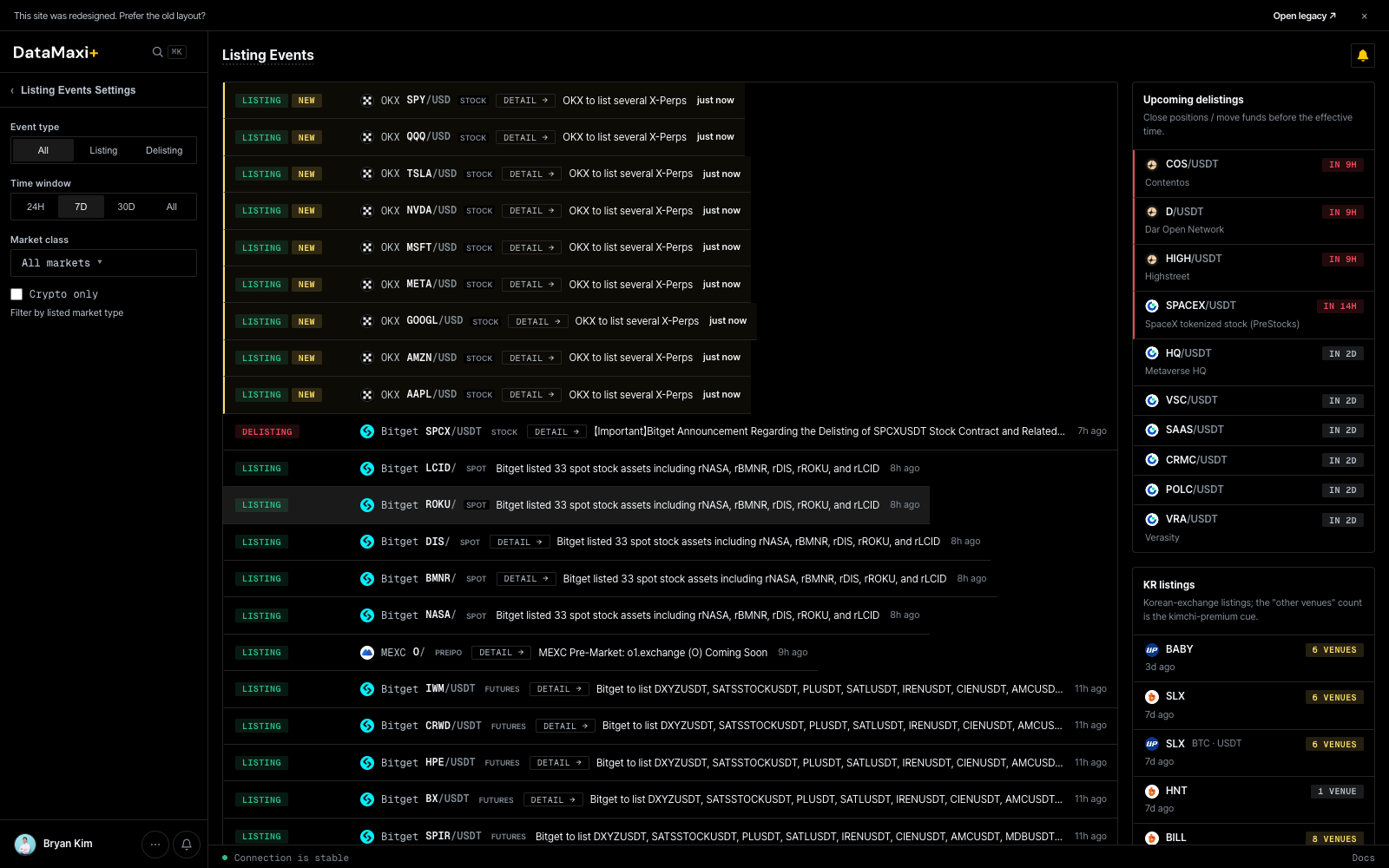The width and height of the screenshot is (1389, 868).
Task: Open DETAIL for Bitget SPCX/USDT delisting
Action: tap(556, 431)
